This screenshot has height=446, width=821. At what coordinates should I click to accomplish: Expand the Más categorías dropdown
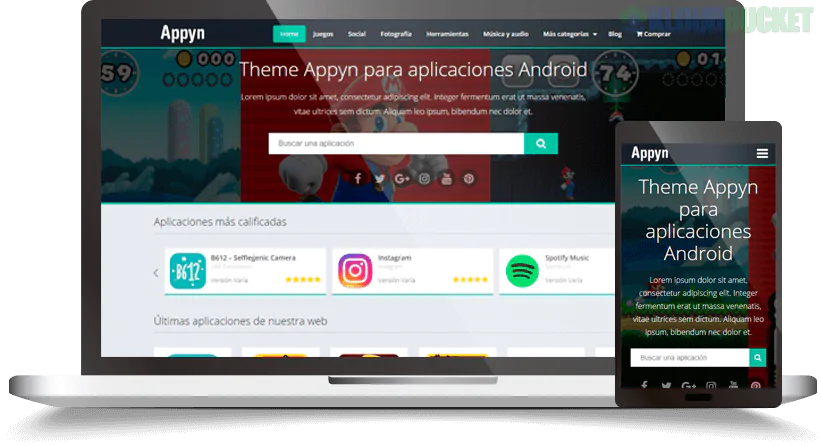(570, 34)
